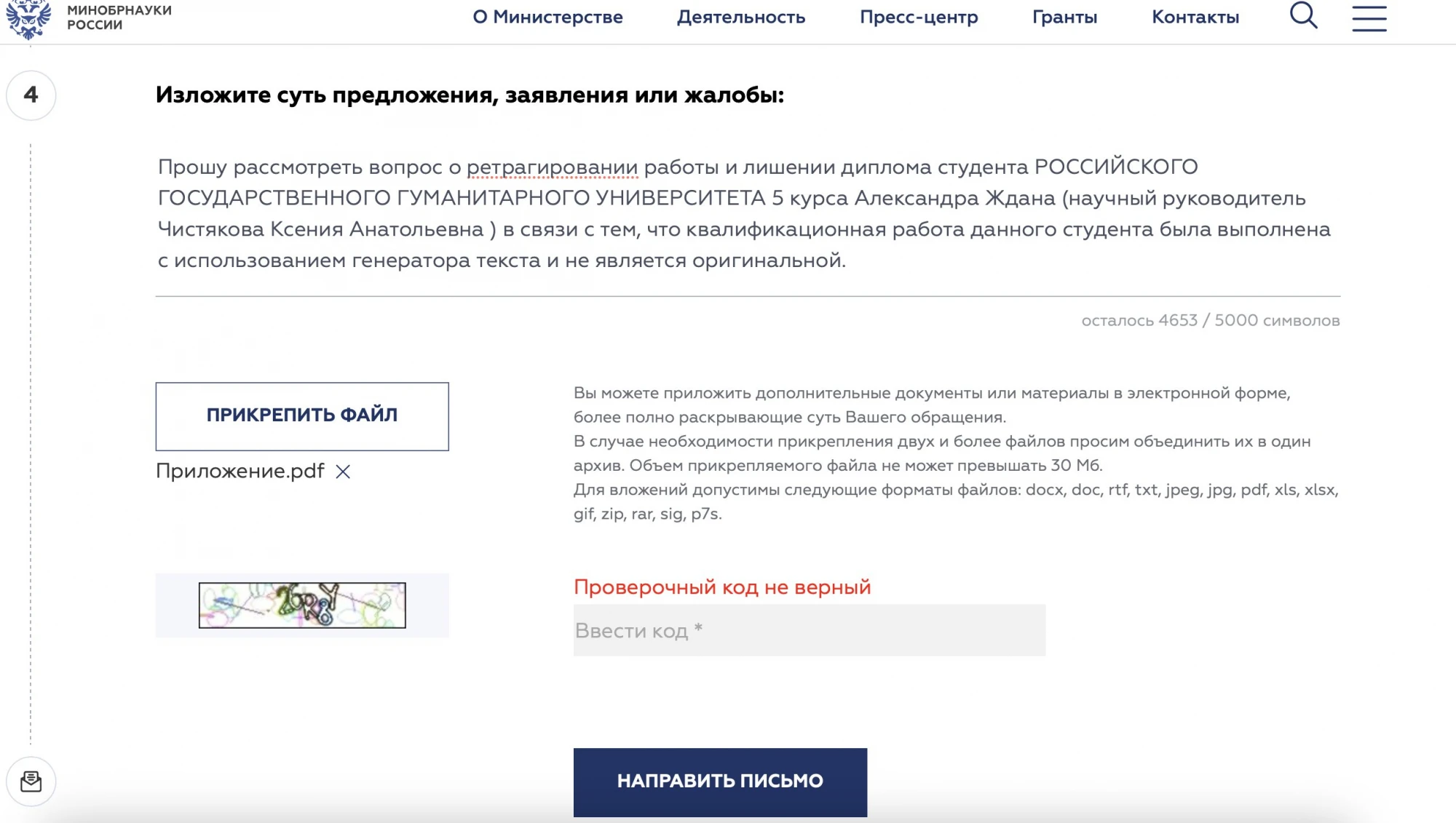Click the mail envelope icon at bottom left
Screen dimensions: 1456x823
click(31, 782)
